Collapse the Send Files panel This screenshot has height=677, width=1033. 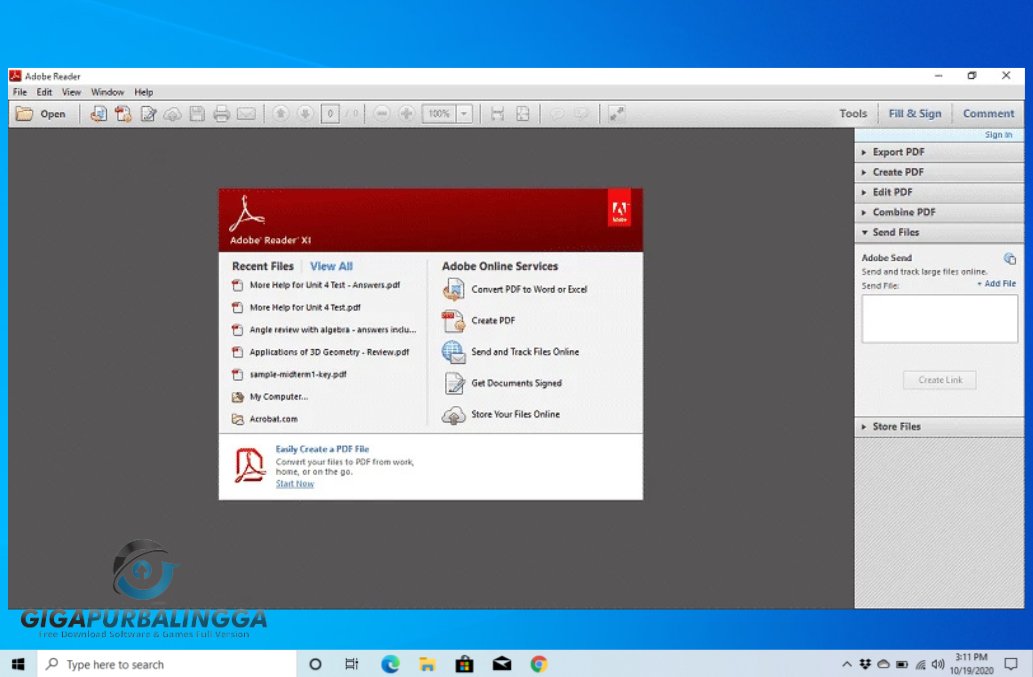[x=900, y=232]
